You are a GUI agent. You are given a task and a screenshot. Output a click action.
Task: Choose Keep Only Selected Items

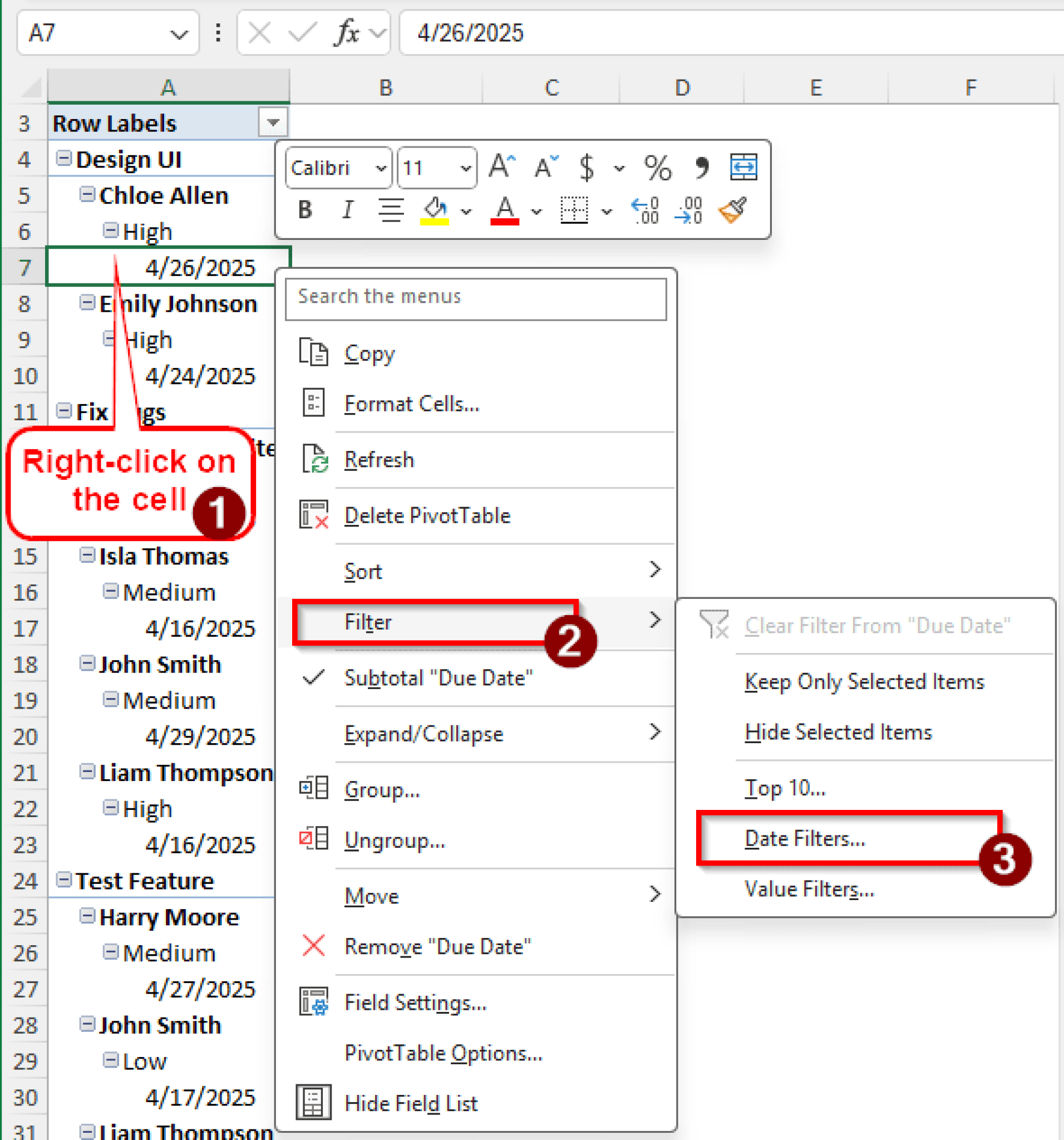tap(865, 681)
